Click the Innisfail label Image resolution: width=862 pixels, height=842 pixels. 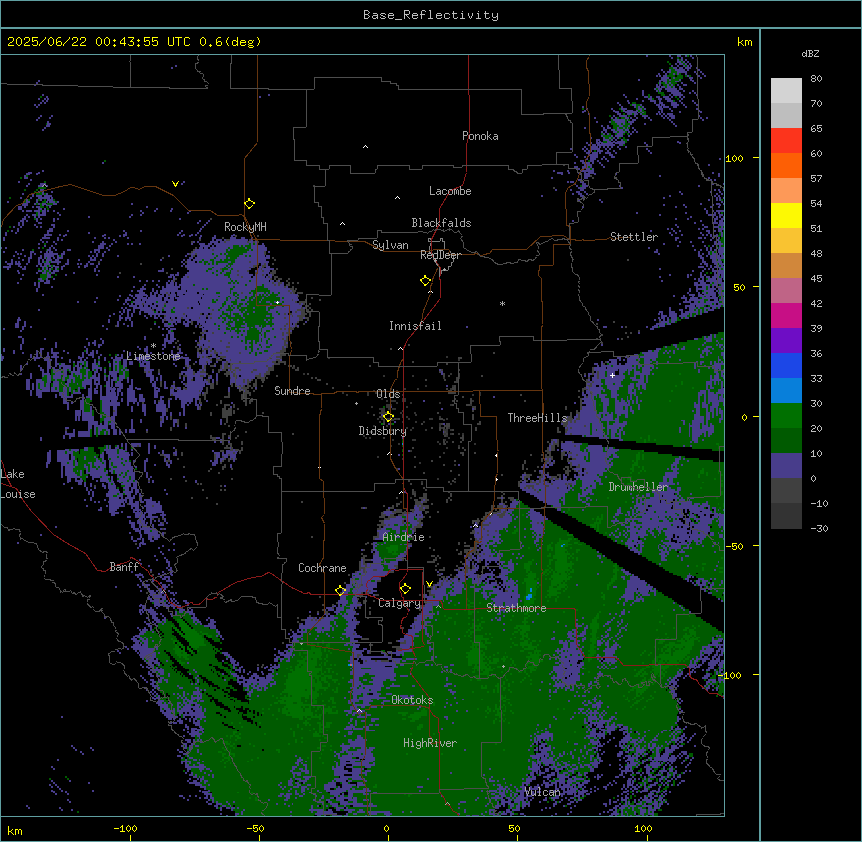tap(415, 326)
